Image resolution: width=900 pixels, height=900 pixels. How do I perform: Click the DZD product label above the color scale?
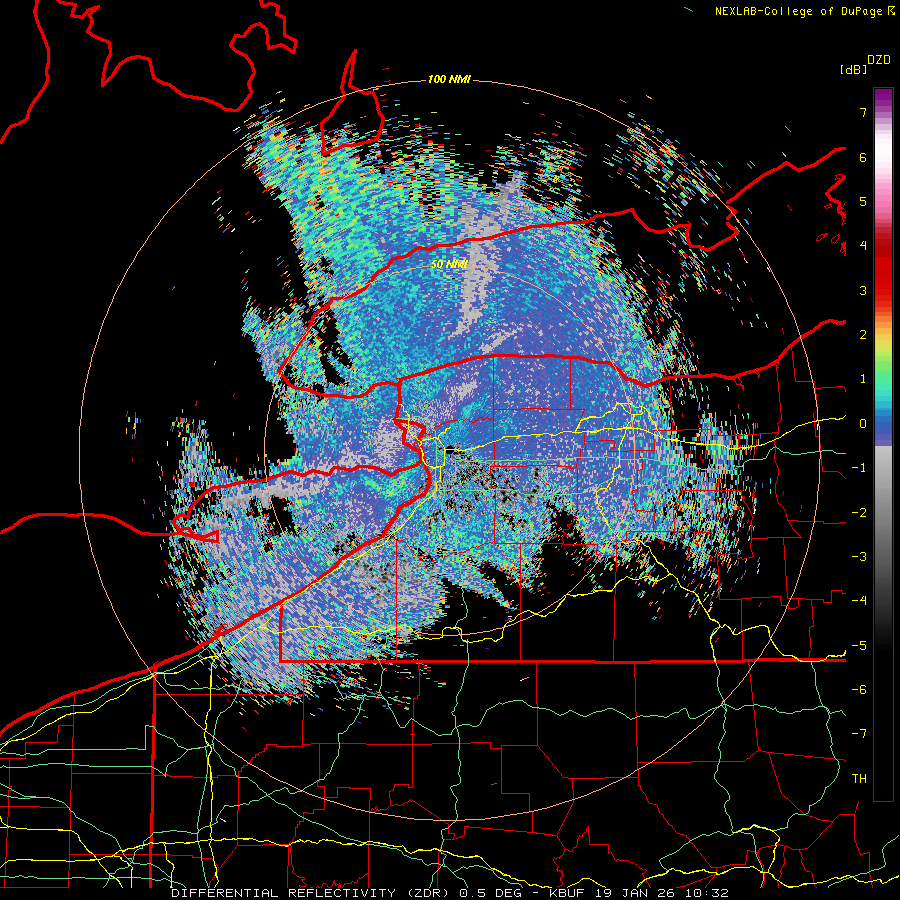[878, 60]
